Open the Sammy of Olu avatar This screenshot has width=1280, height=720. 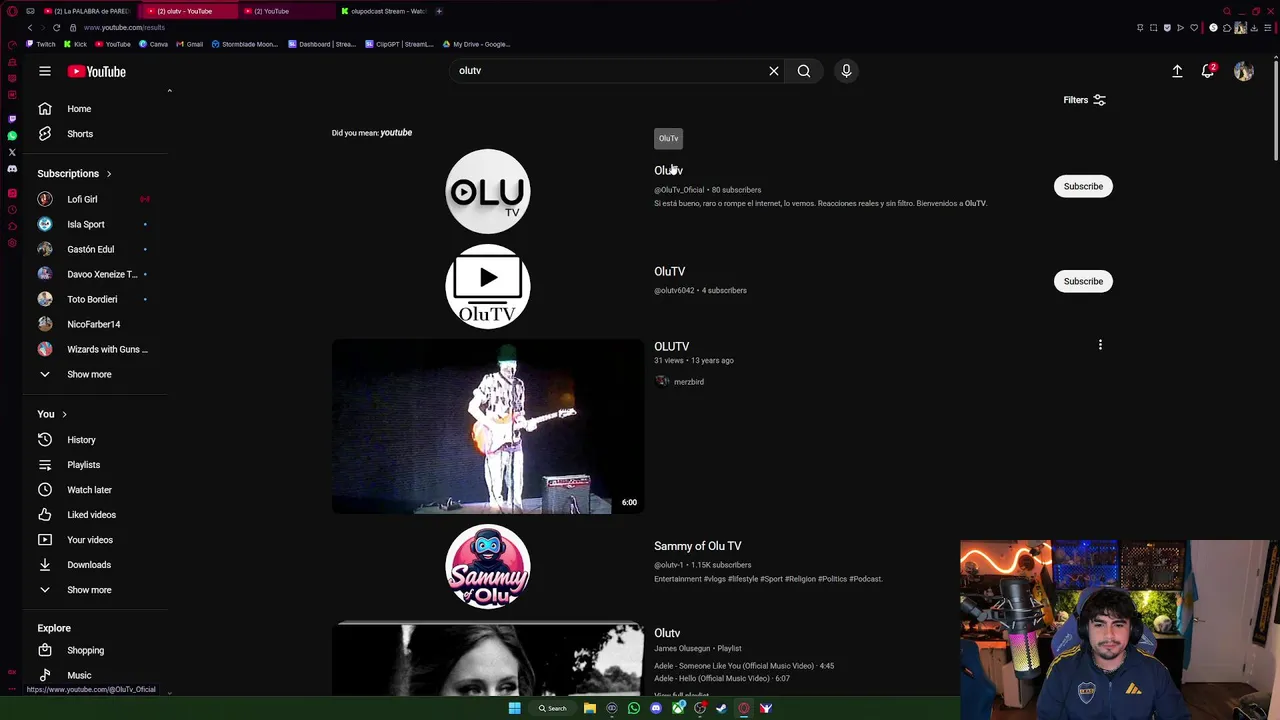click(x=488, y=567)
